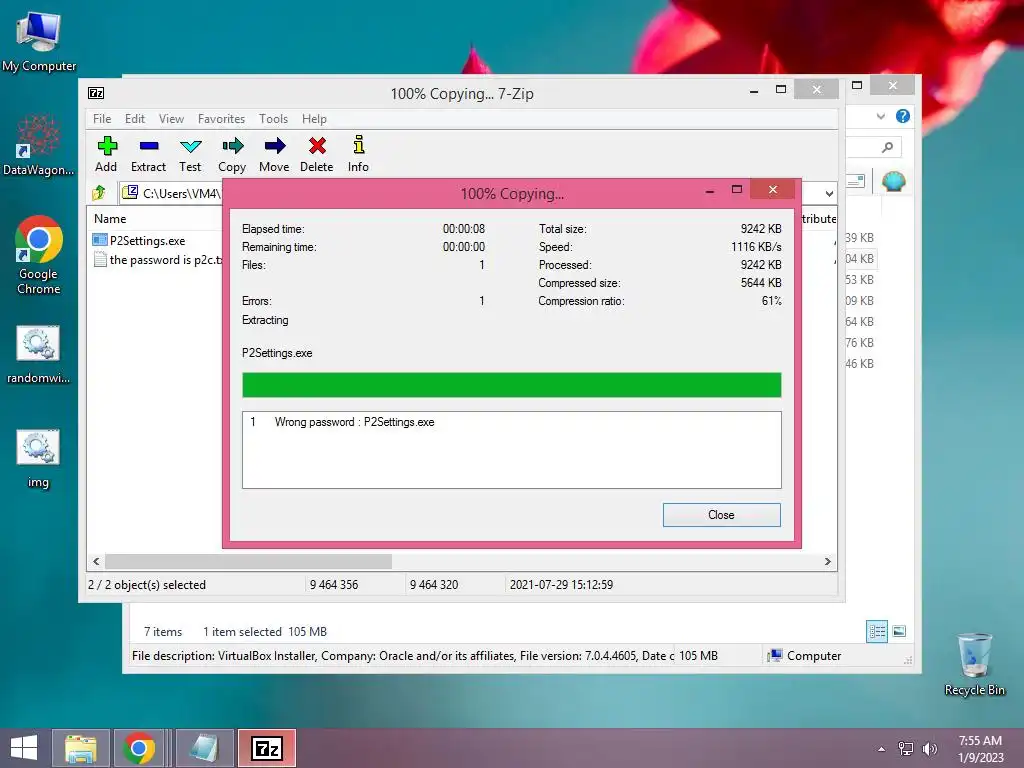Select the img desktop file icon

click(39, 458)
